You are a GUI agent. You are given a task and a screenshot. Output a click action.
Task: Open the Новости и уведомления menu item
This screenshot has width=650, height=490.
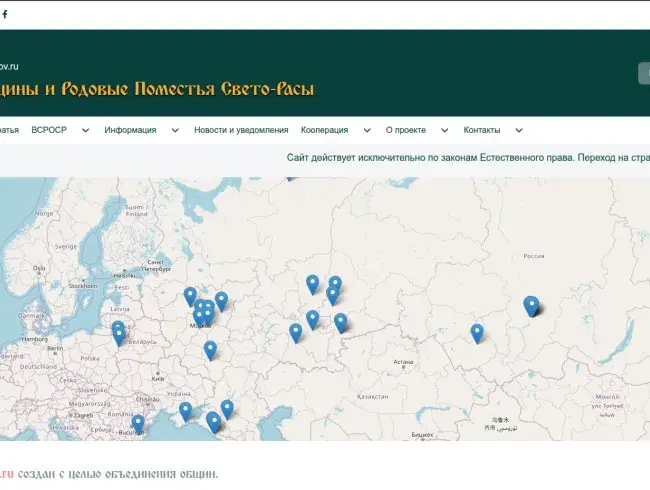click(x=241, y=130)
